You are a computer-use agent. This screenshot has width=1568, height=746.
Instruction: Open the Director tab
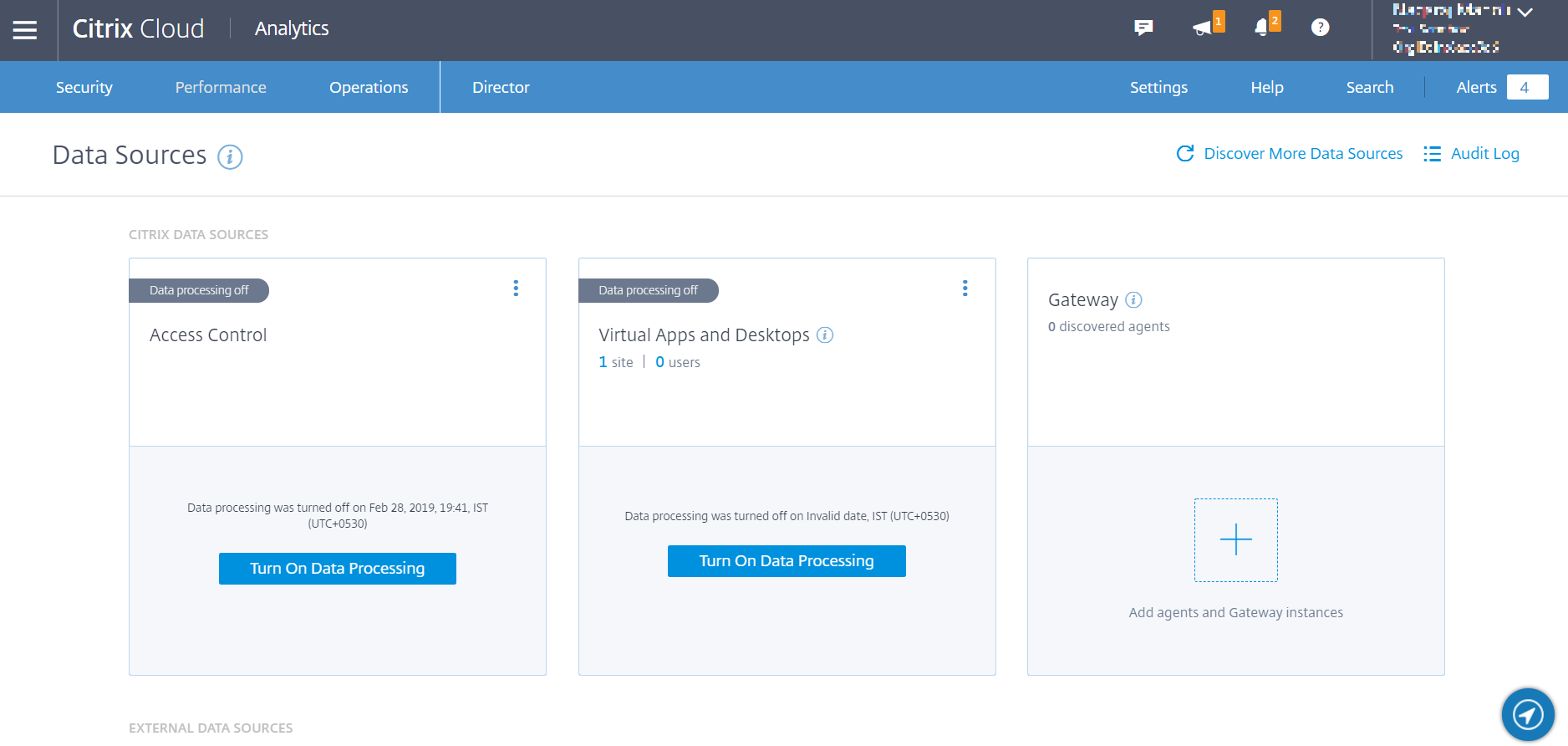point(501,87)
